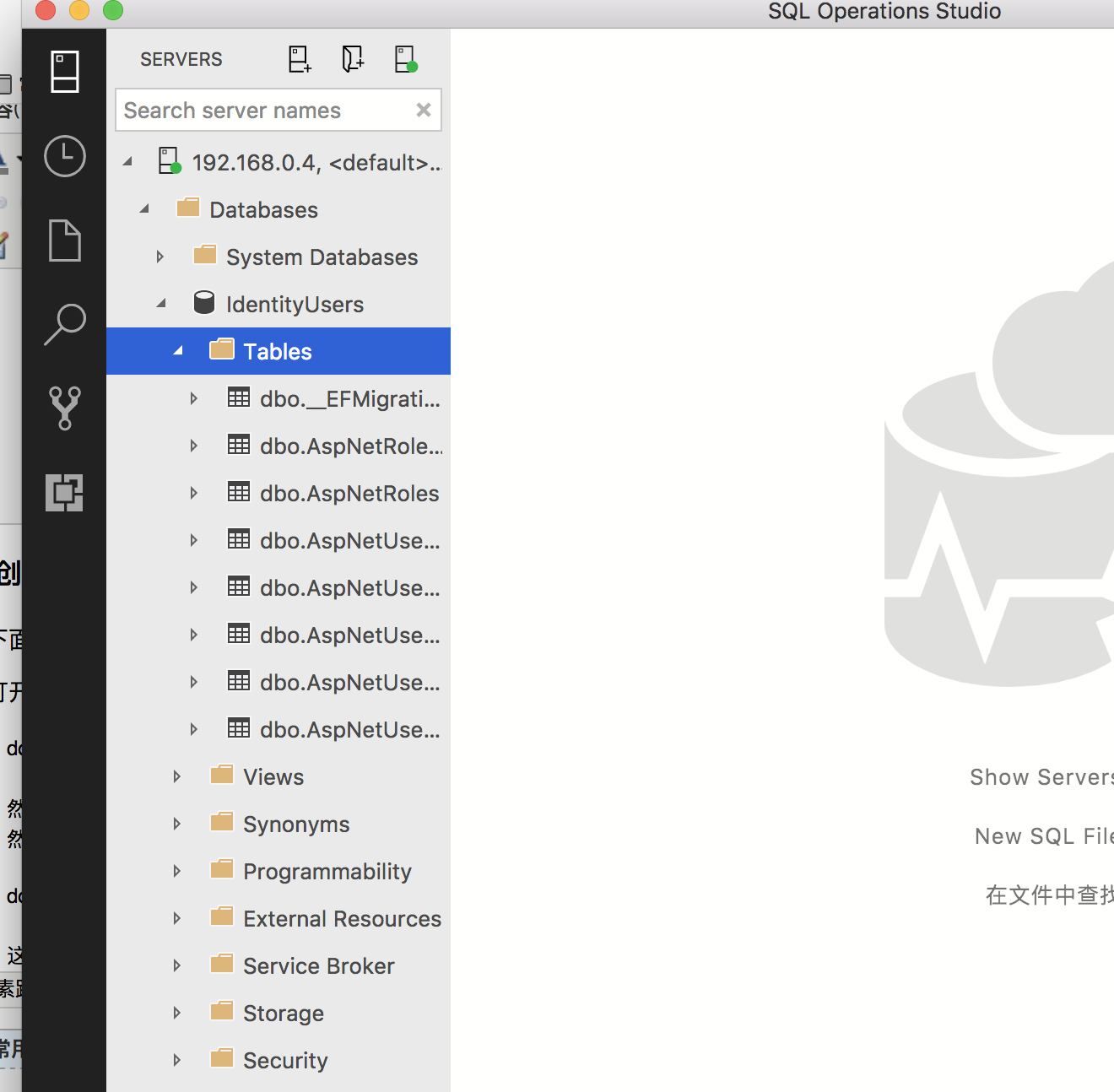This screenshot has height=1092, width=1114.
Task: Click the IdentityUsers database cylinder icon
Action: [204, 302]
